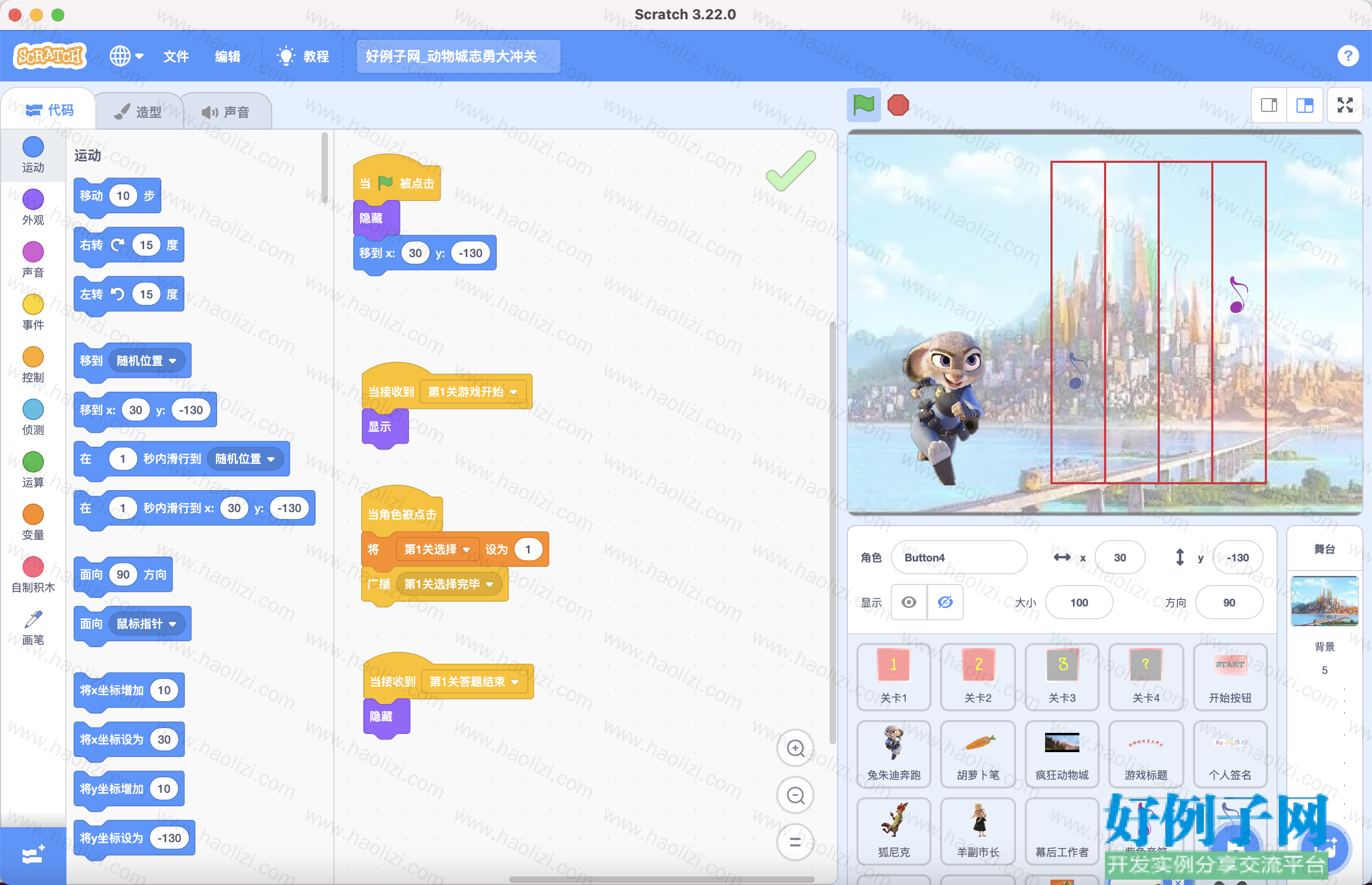Open 第1关选择 variable dropdown

pyautogui.click(x=437, y=550)
